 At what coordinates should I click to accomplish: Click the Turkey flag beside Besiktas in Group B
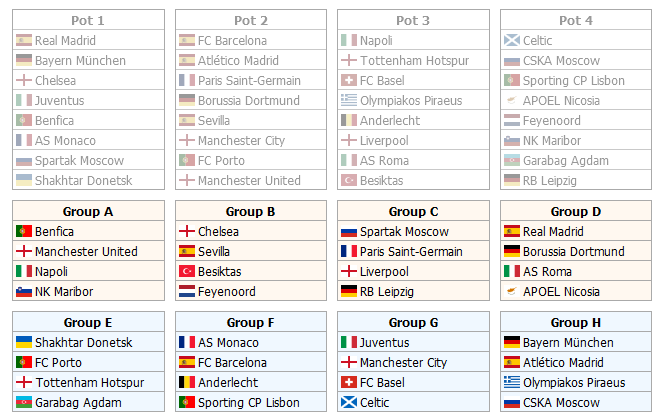(x=187, y=272)
